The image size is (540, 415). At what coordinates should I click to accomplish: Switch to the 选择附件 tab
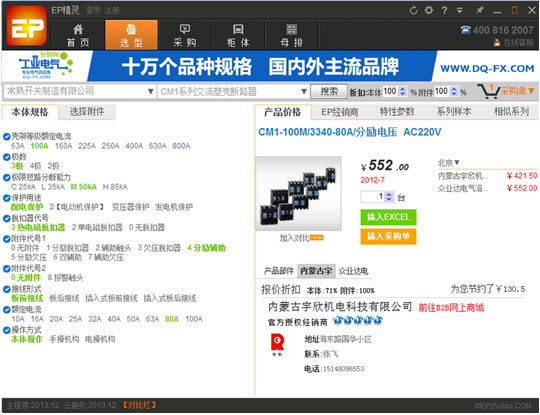coord(87,112)
